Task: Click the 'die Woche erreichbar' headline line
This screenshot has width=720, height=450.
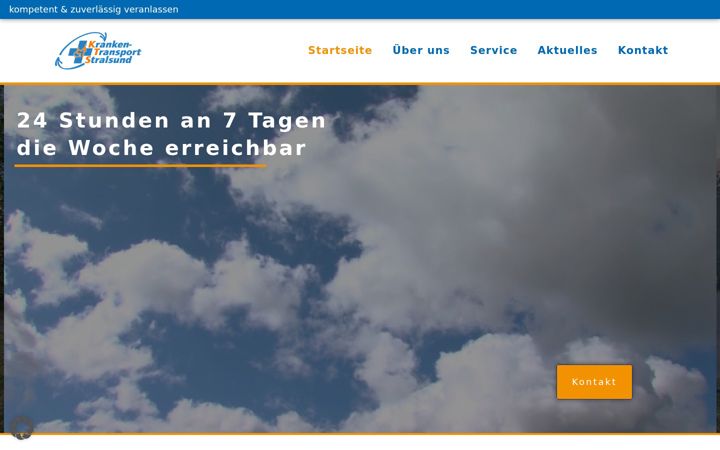Action: 161,148
